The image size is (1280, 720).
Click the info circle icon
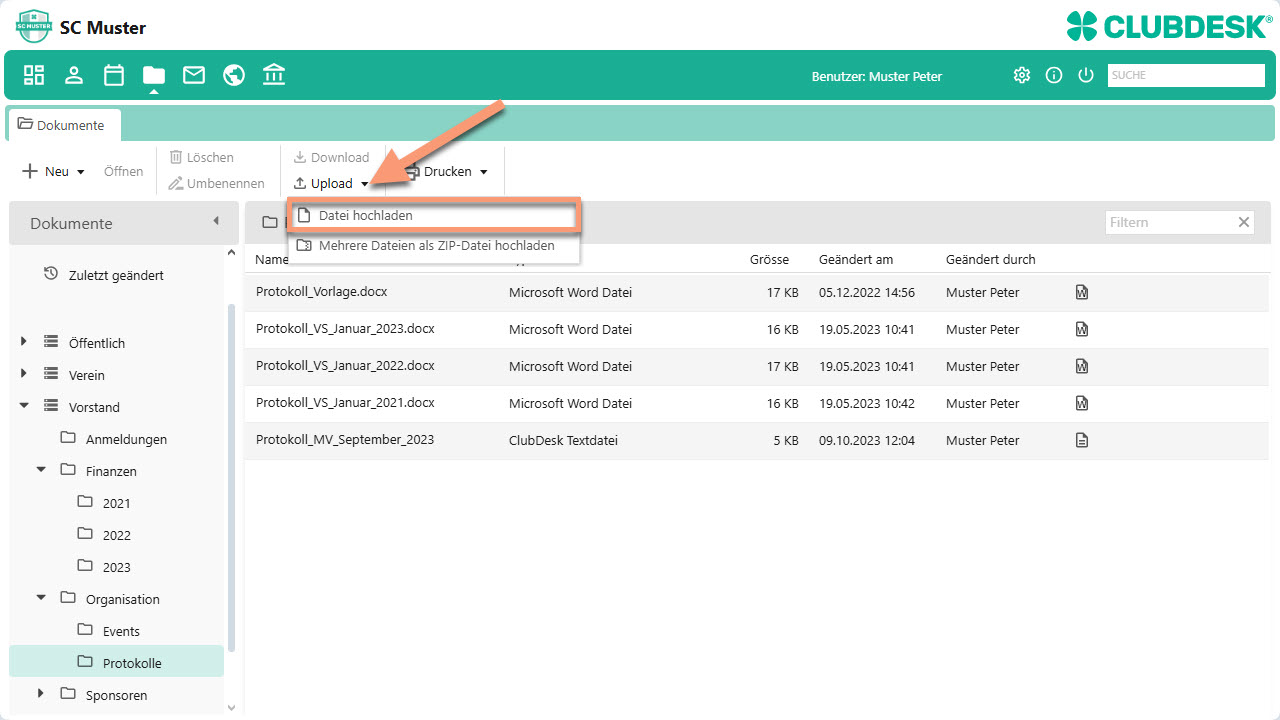coord(1054,75)
